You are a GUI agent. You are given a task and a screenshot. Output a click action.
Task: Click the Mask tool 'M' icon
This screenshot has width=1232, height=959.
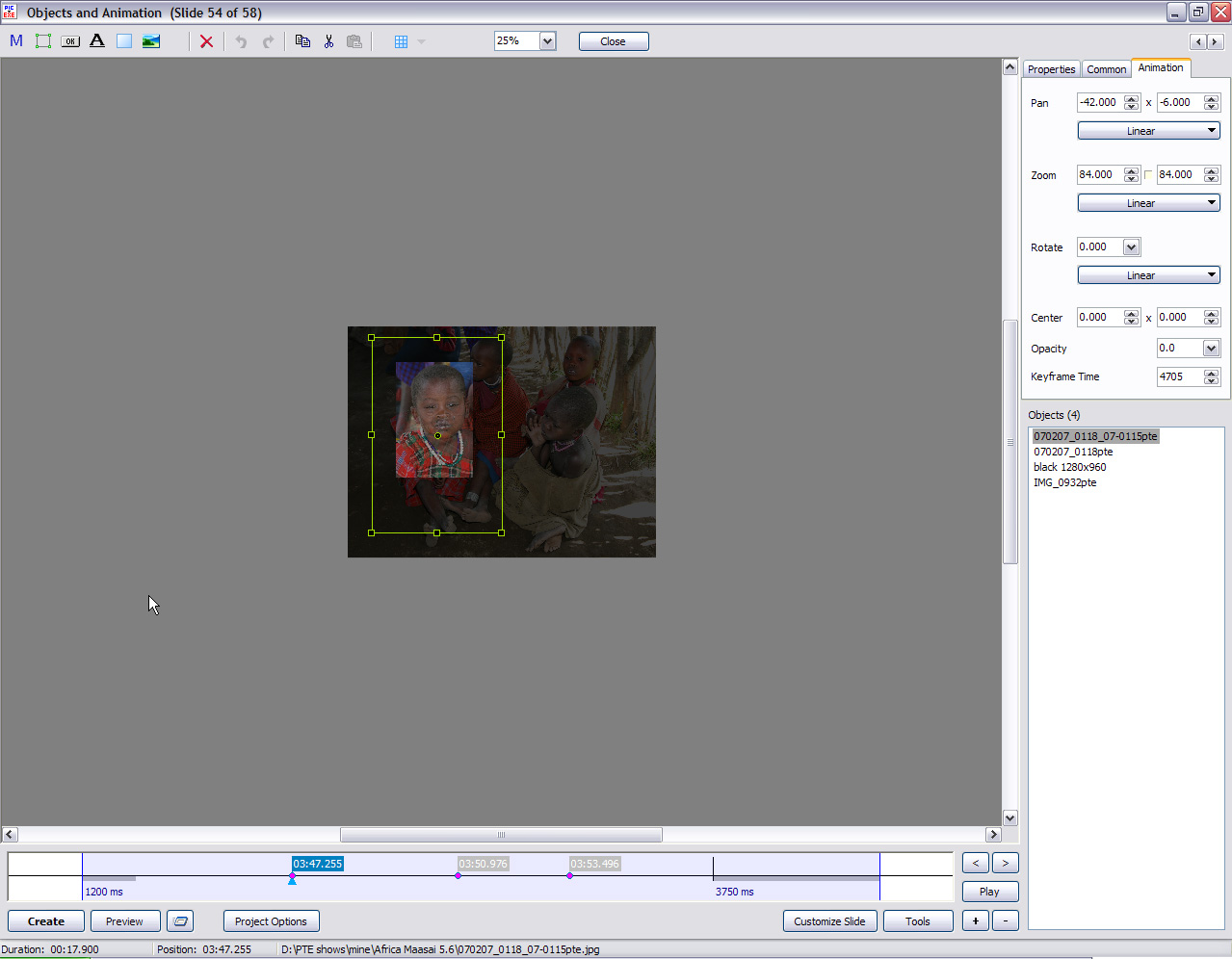(x=16, y=41)
